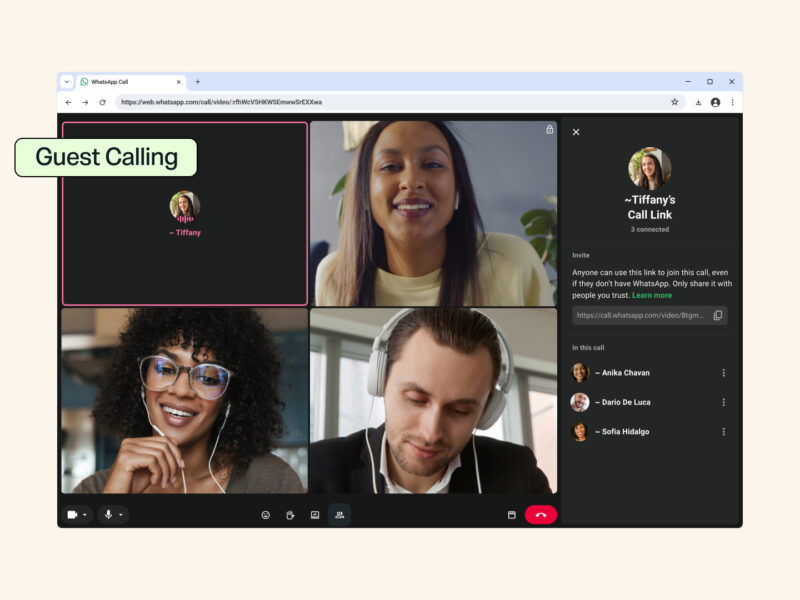Image resolution: width=800 pixels, height=600 pixels.
Task: Click the lock icon on the video tile
Action: pos(549,130)
